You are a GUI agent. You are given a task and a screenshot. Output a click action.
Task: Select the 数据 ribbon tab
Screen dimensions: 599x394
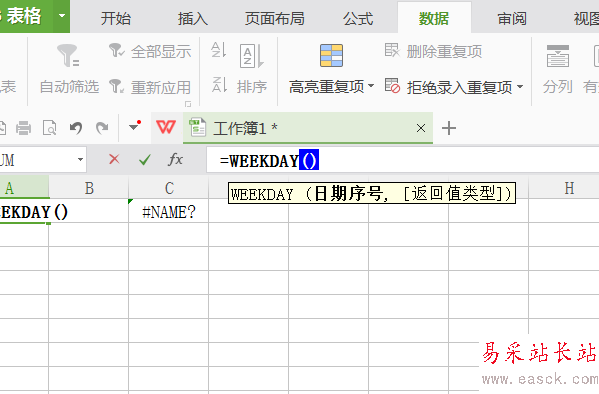click(434, 18)
